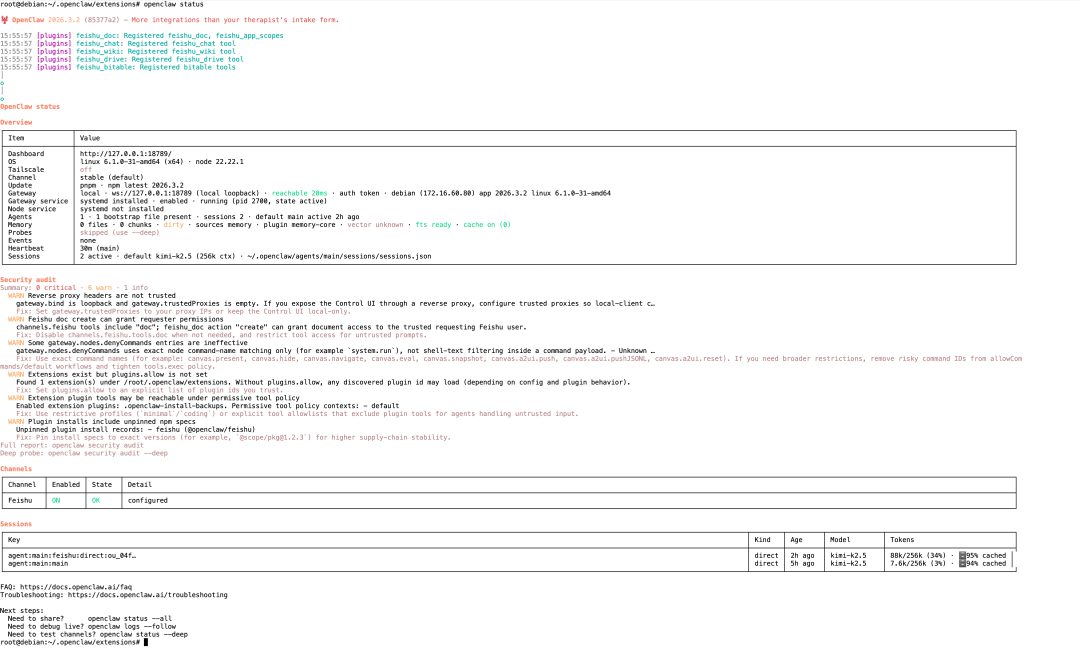Screen dimensions: 1080x649
Task: Click the ws://127.0.0.1:18789 gateway address
Action: 152,194
